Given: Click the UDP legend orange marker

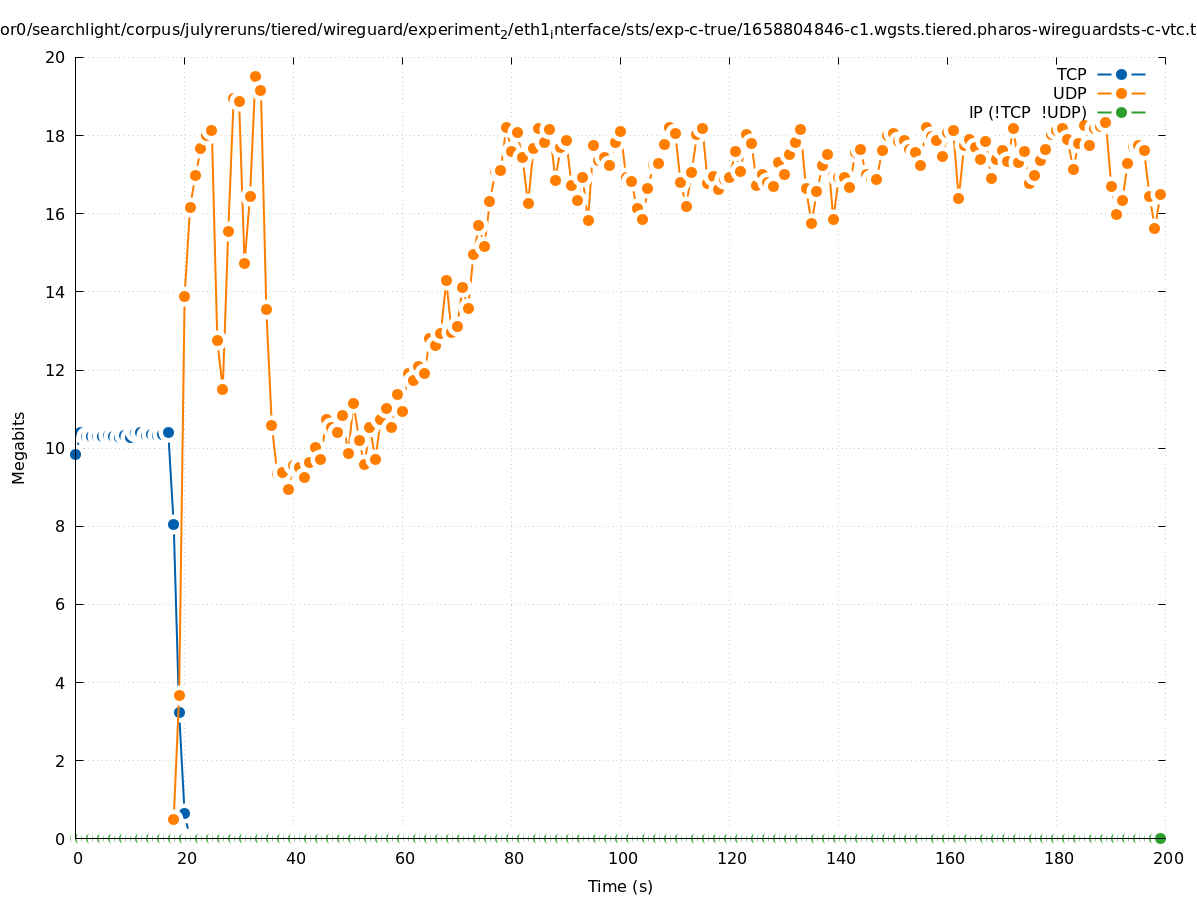Looking at the screenshot, I should coord(1121,93).
